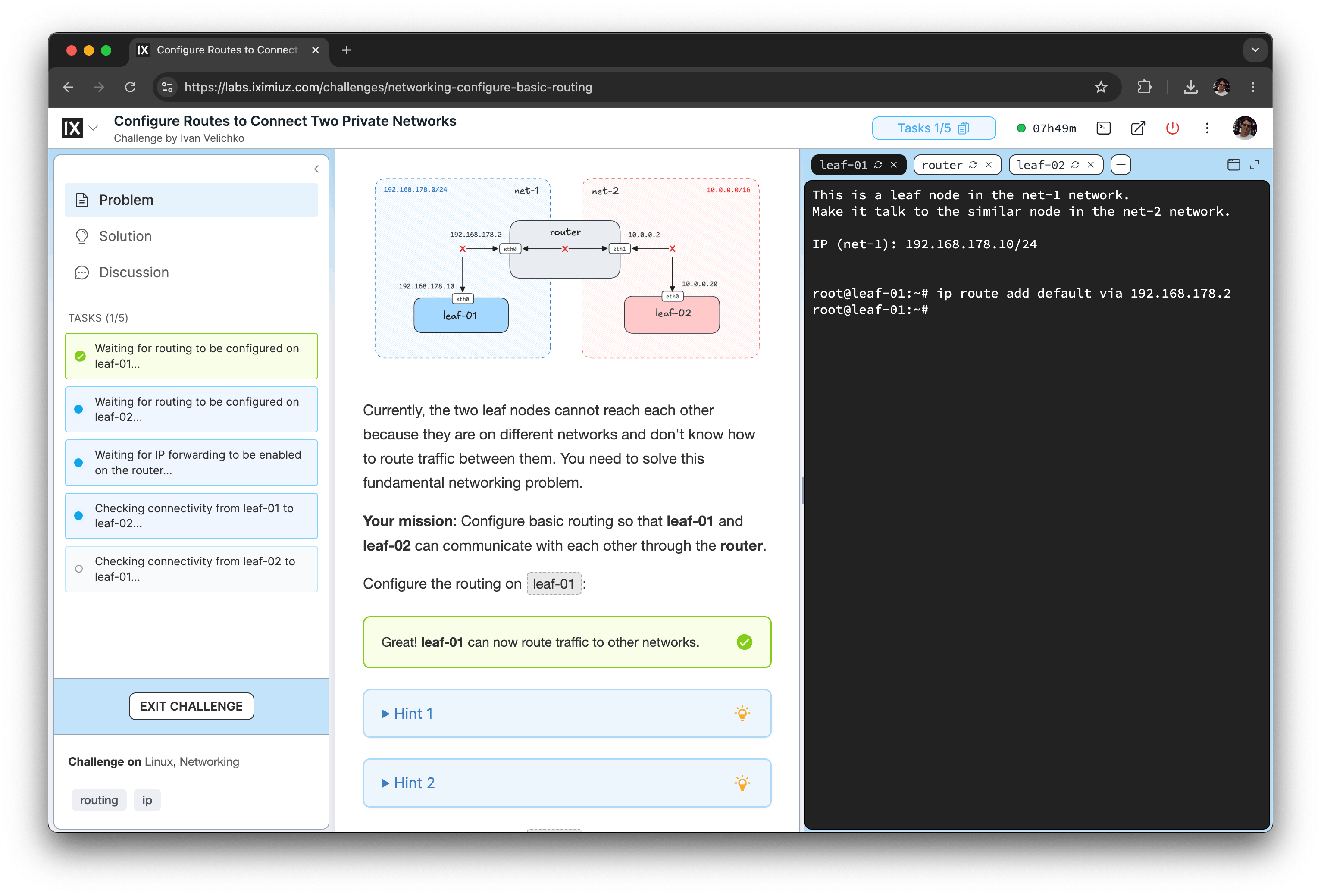Viewport: 1321px width, 896px height.
Task: Open site info icon in address bar
Action: coord(168,87)
